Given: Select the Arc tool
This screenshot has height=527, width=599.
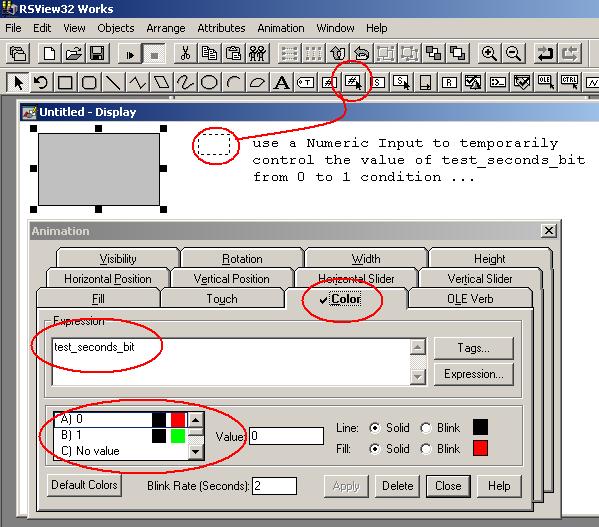Looking at the screenshot, I should click(x=233, y=82).
